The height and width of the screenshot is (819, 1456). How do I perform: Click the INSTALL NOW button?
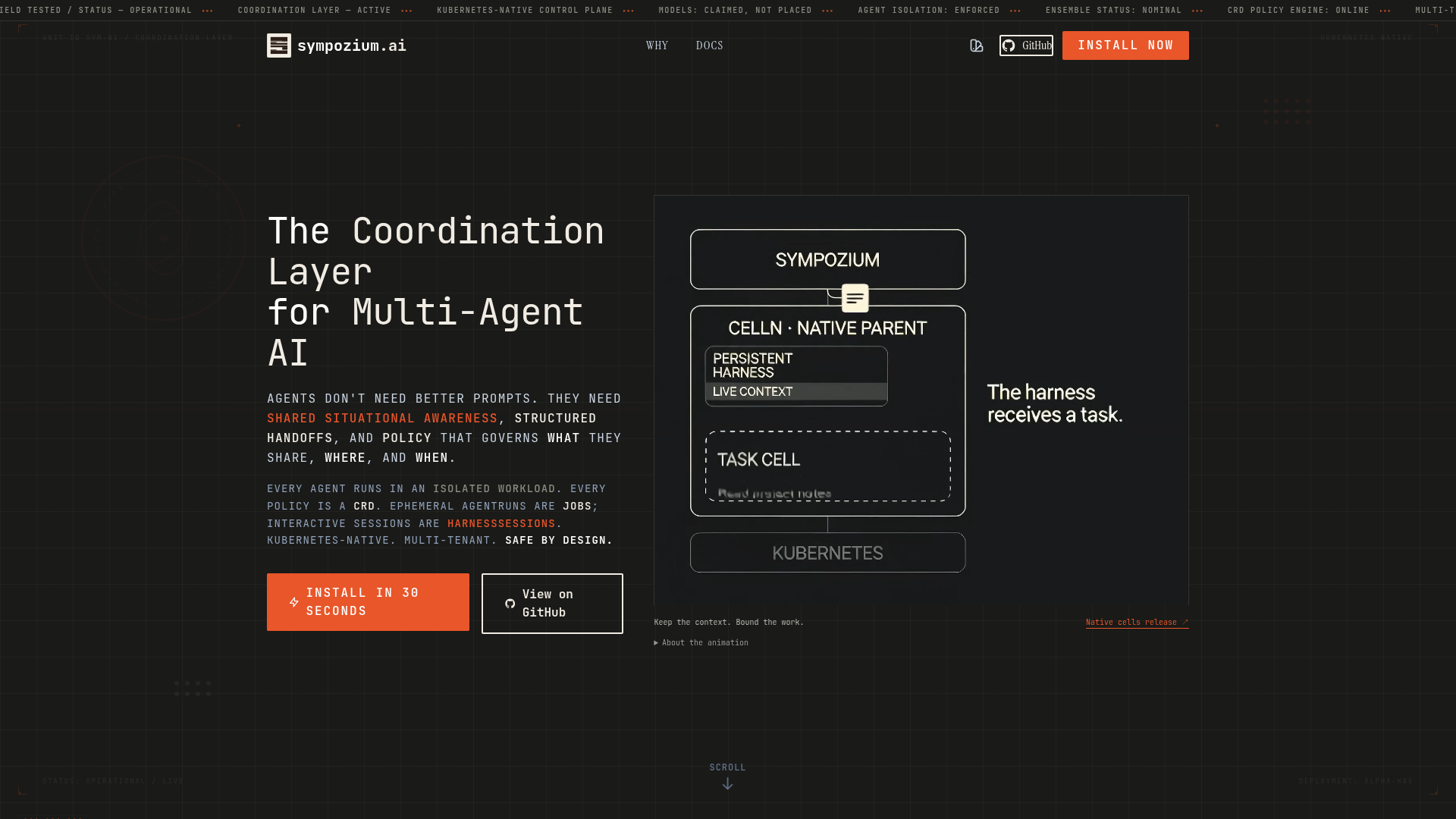click(1125, 45)
